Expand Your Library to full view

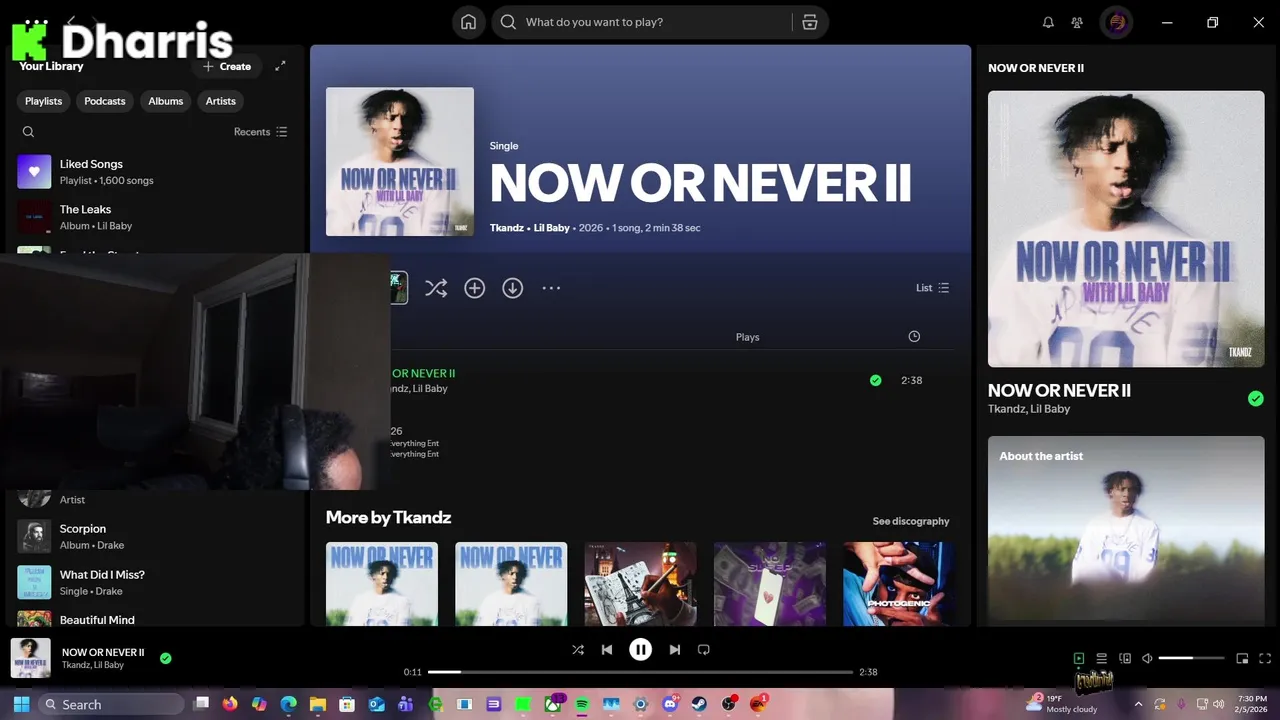[280, 66]
